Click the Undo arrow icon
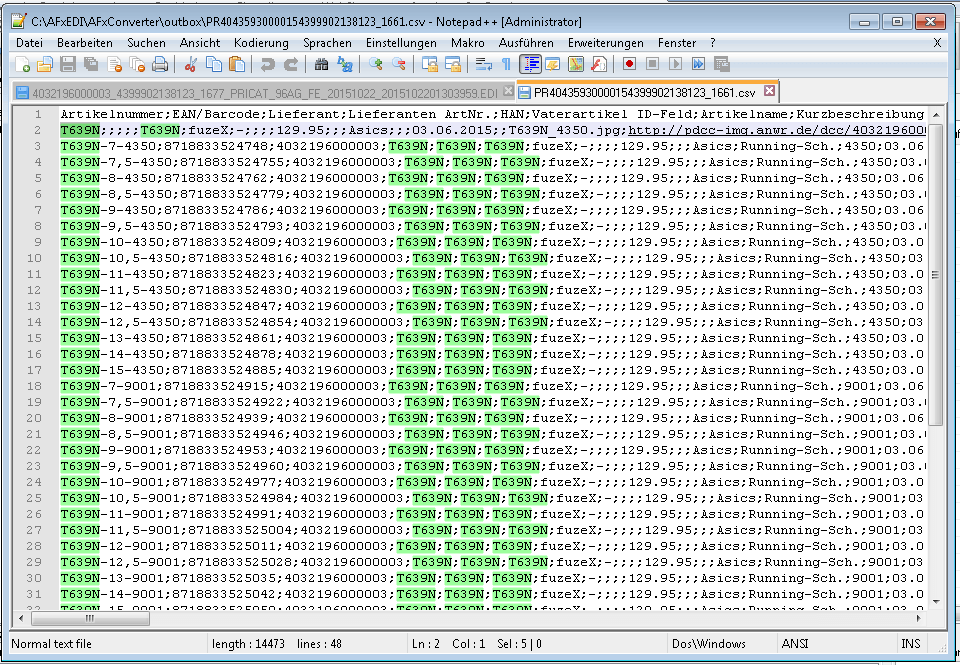Viewport: 960px width, 665px height. [267, 64]
